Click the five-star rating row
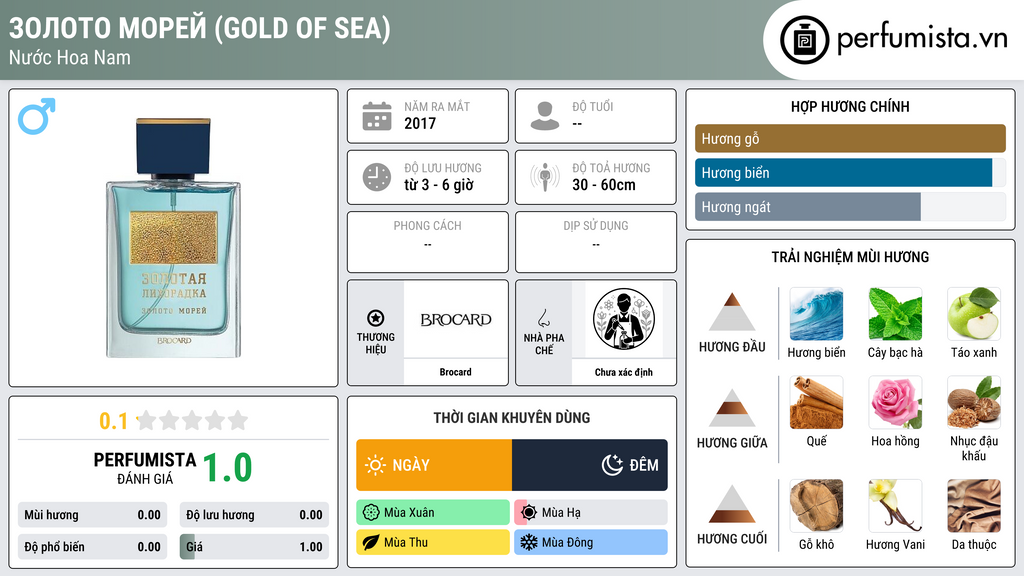This screenshot has width=1024, height=576. (192, 420)
